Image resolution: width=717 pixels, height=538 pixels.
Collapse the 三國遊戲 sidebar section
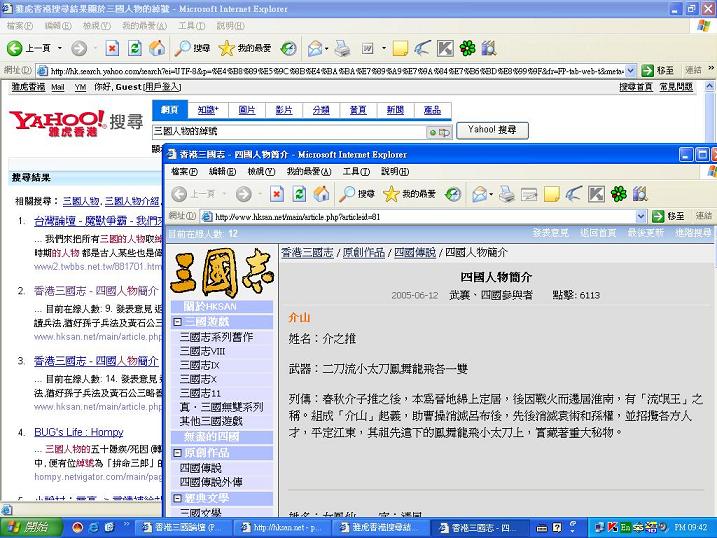point(177,322)
